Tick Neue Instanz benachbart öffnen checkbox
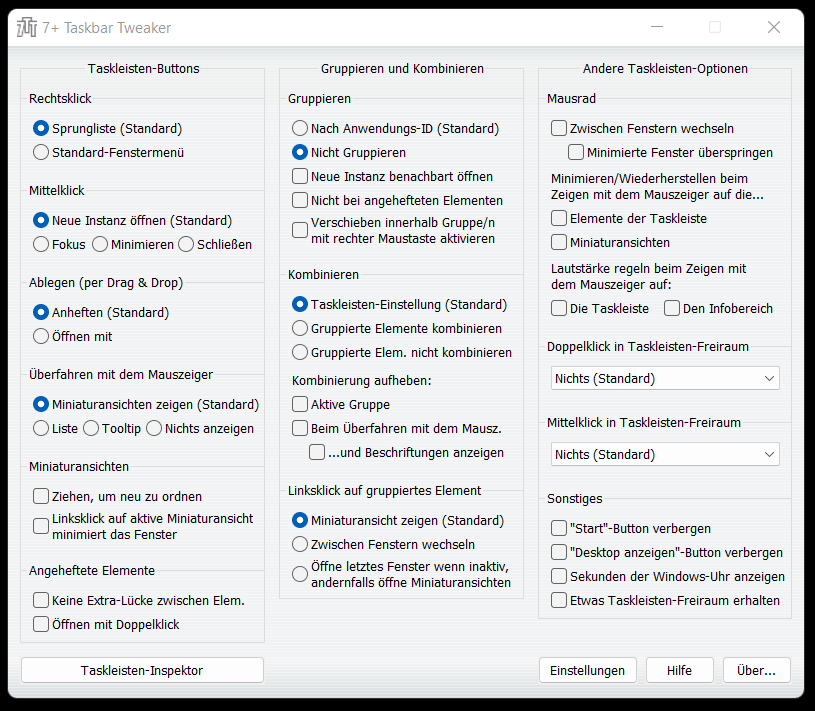 click(x=300, y=176)
